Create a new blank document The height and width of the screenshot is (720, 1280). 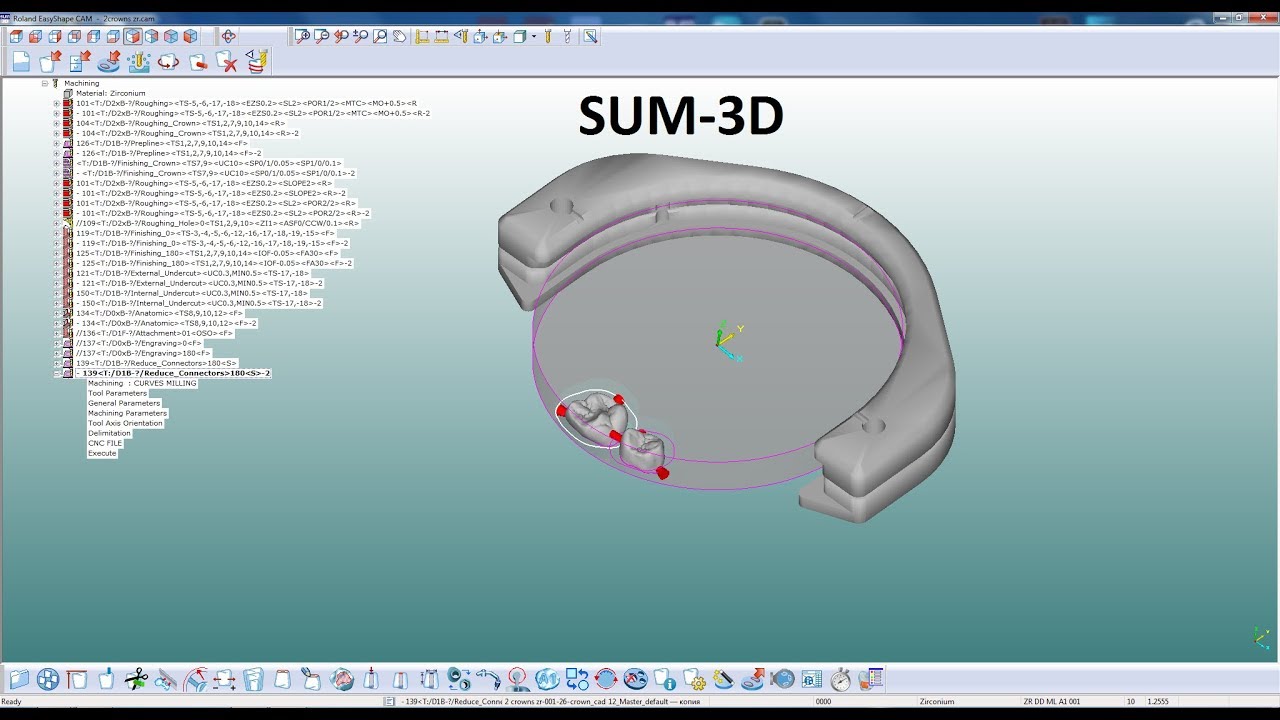click(x=21, y=61)
